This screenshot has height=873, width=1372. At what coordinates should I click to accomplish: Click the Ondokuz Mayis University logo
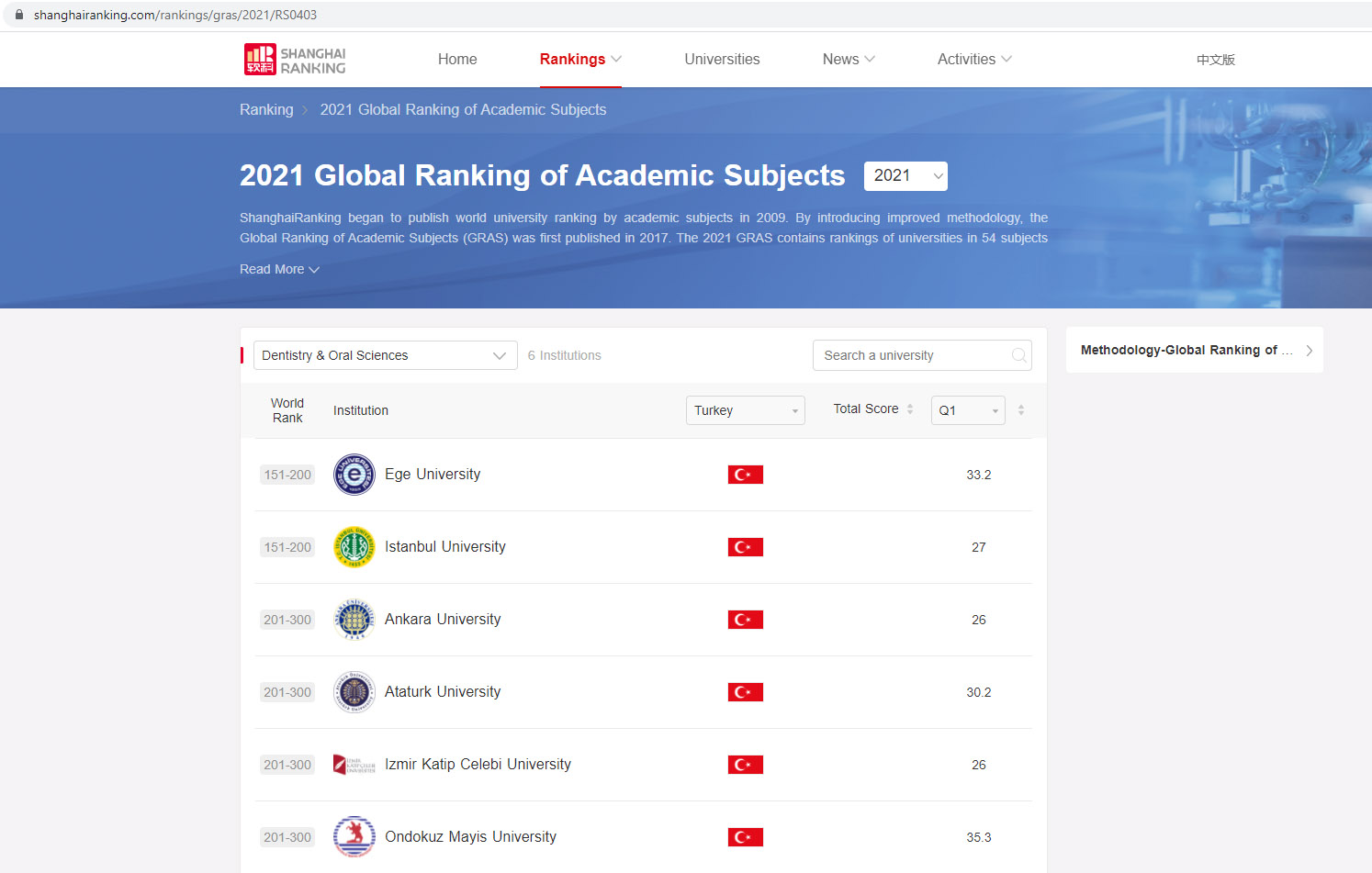point(354,837)
